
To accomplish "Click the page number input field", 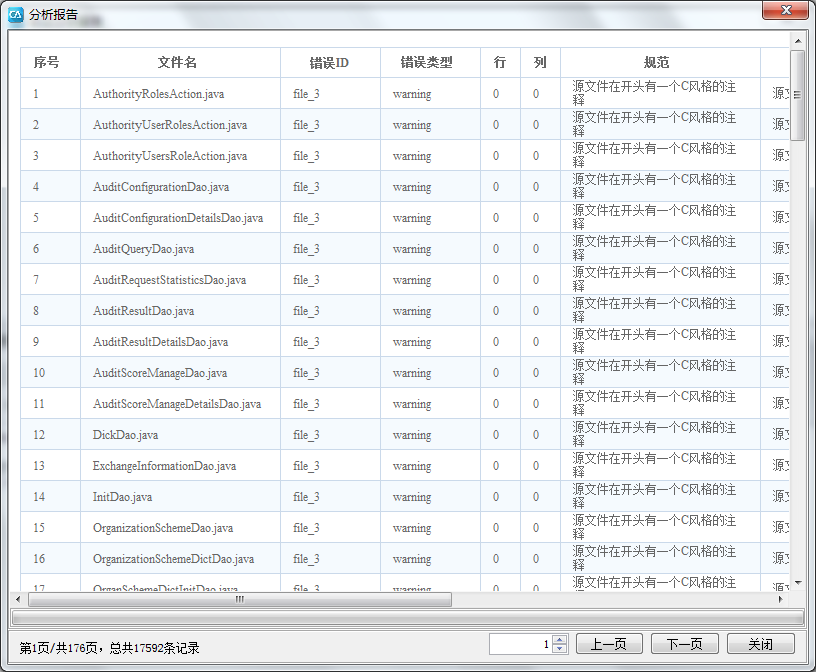I will point(520,644).
